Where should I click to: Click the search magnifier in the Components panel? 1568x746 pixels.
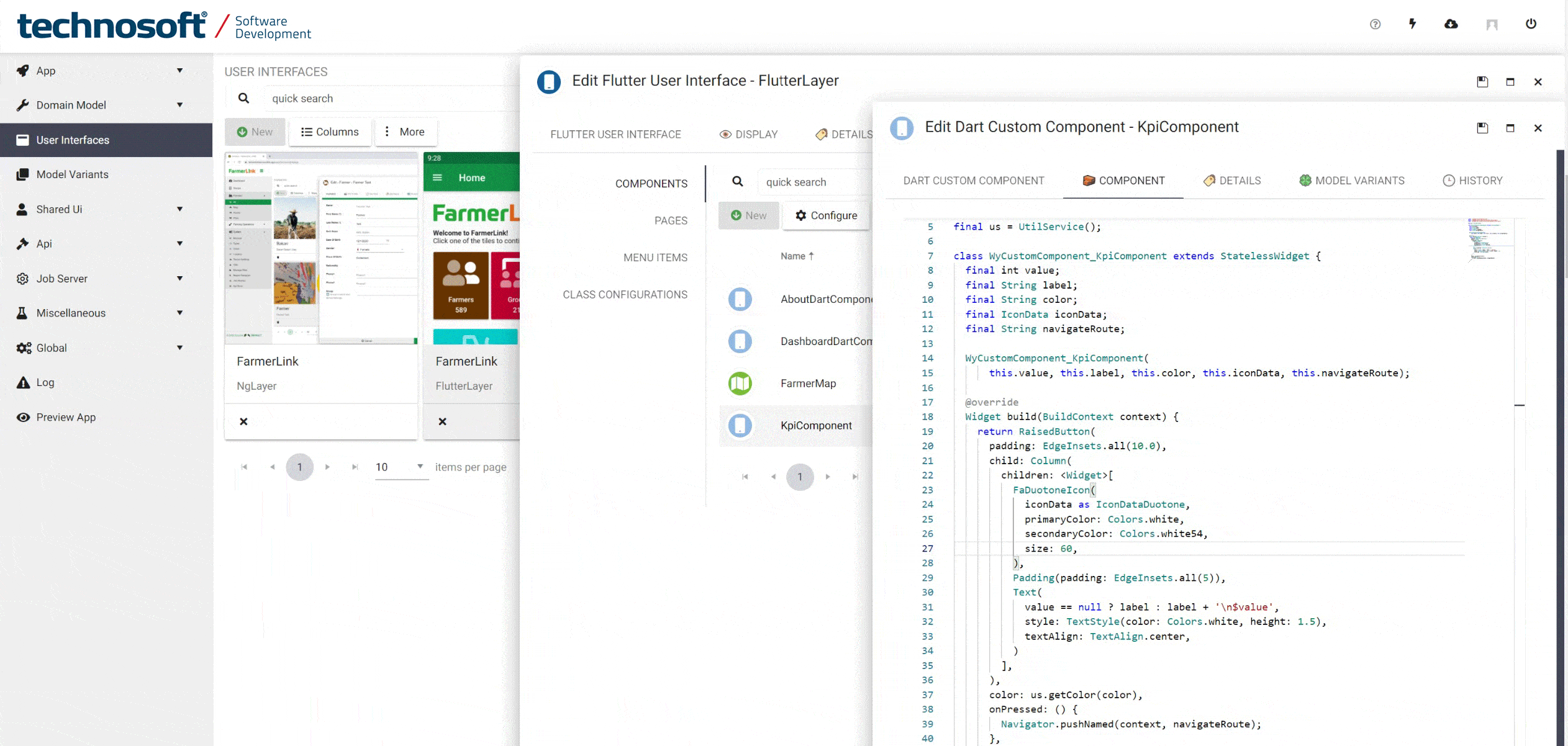coord(738,181)
